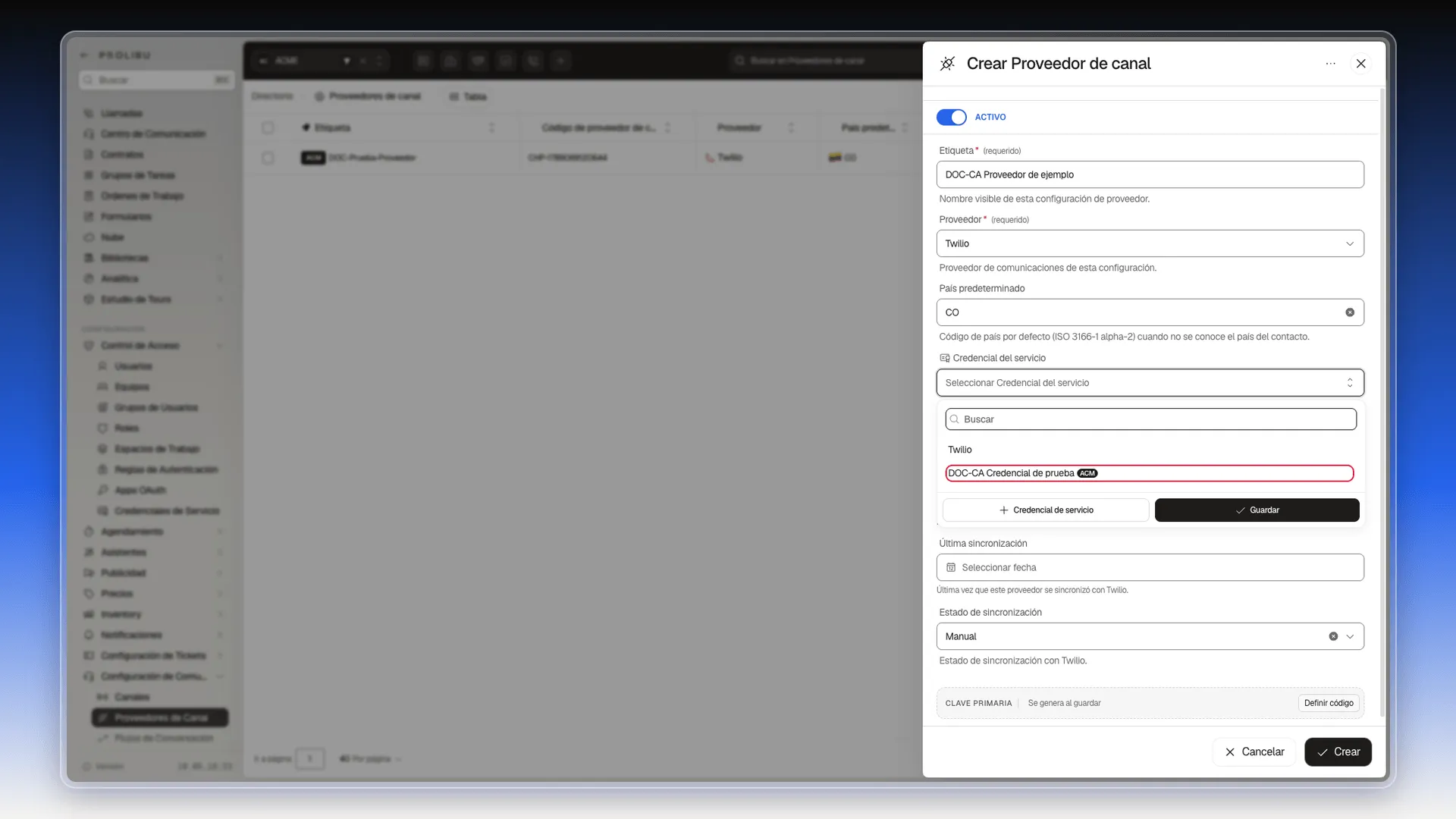Viewport: 1456px width, 819px height.
Task: Clear the Manual sync status value
Action: [1333, 636]
